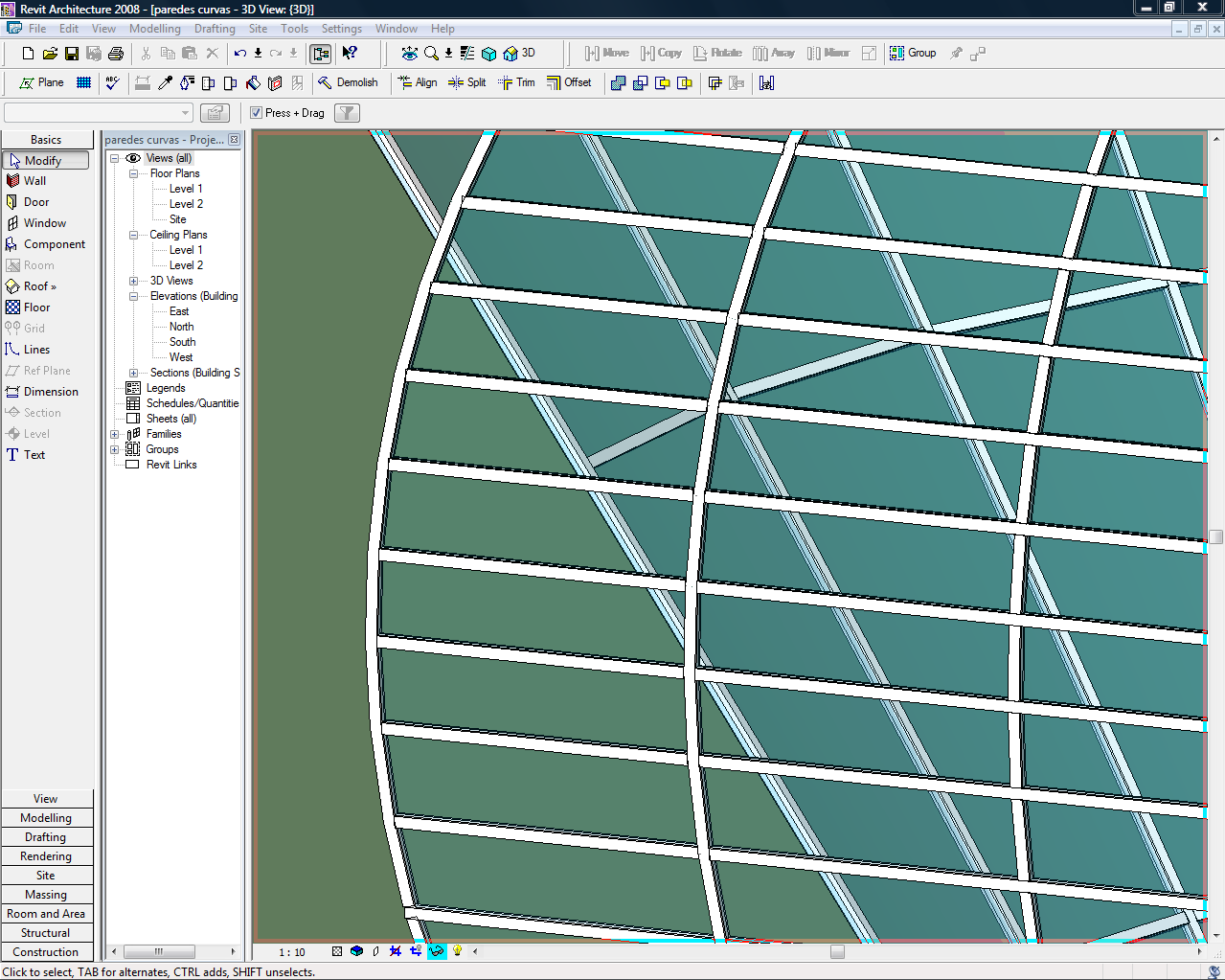The width and height of the screenshot is (1225, 980).
Task: Select the Trim tool
Action: tap(516, 83)
